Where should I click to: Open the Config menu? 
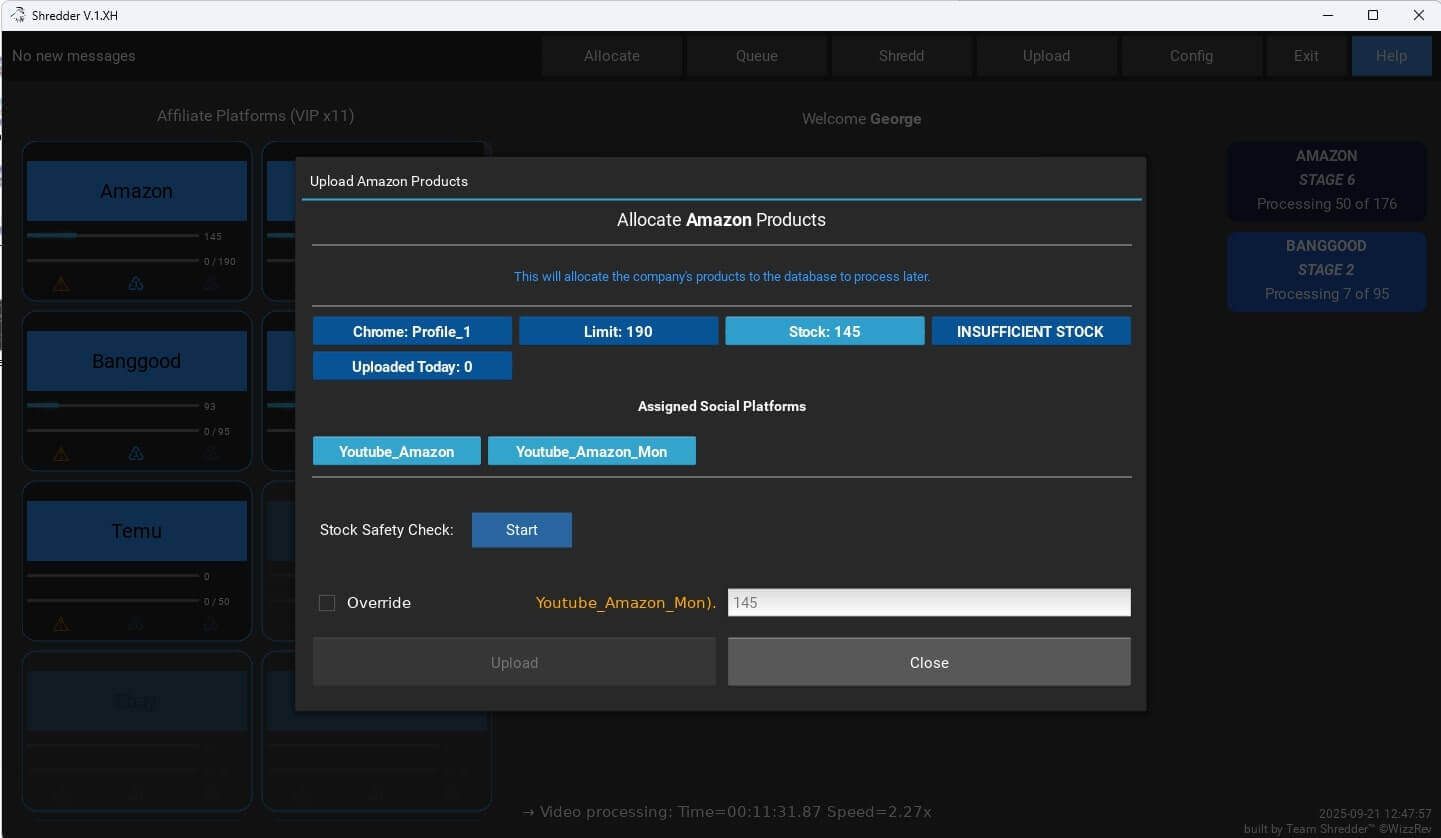click(1191, 56)
